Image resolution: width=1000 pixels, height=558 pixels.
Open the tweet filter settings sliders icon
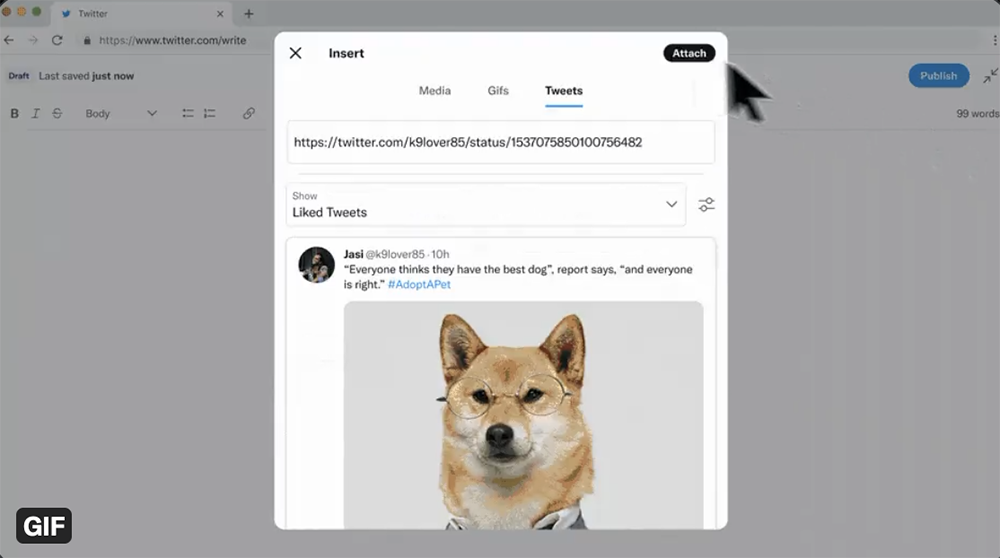[x=706, y=205]
